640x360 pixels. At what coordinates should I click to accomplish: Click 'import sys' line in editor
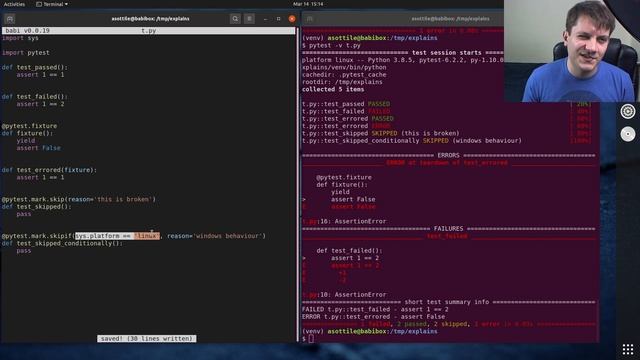tap(20, 38)
